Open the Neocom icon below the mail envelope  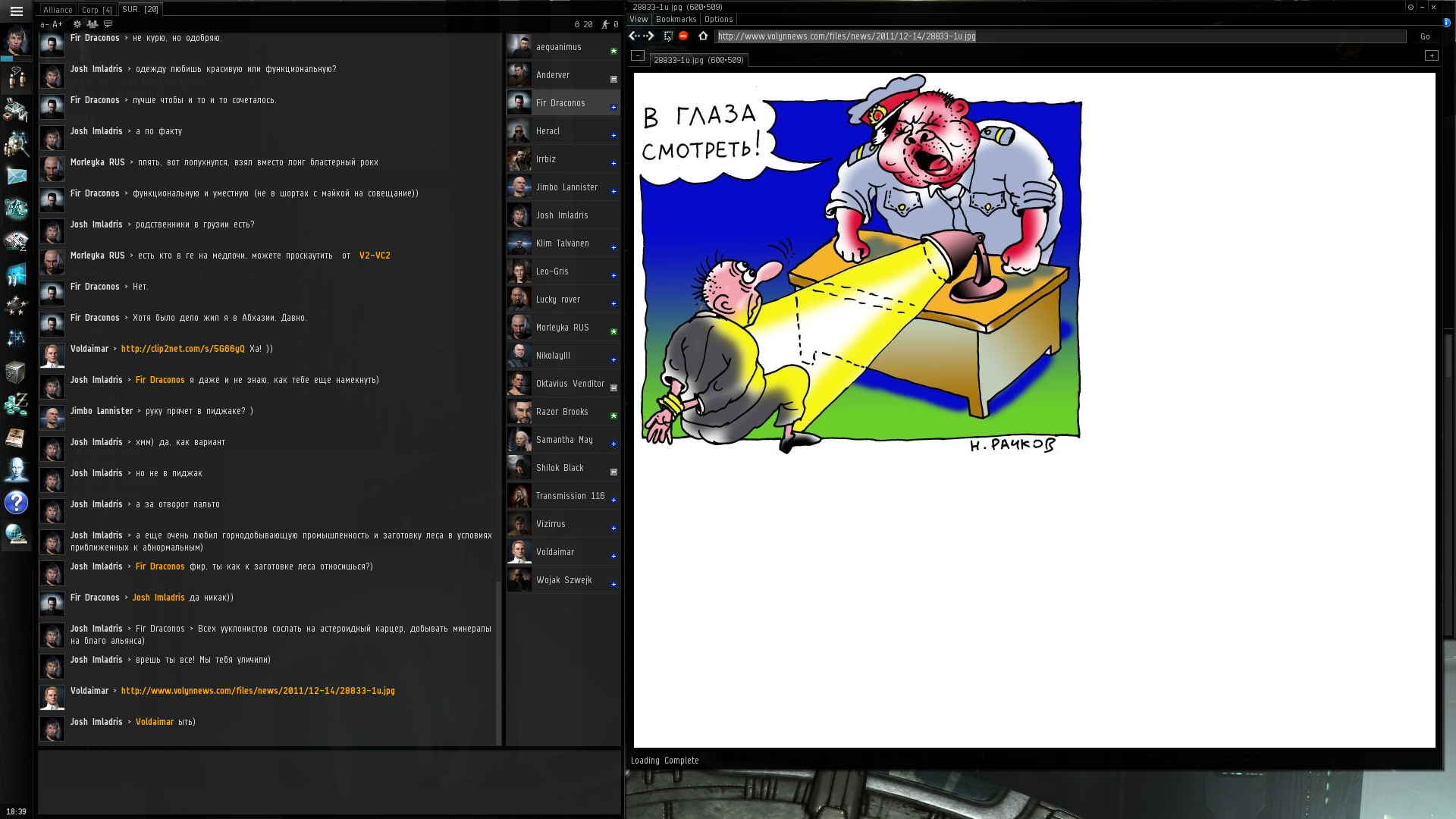[16, 209]
